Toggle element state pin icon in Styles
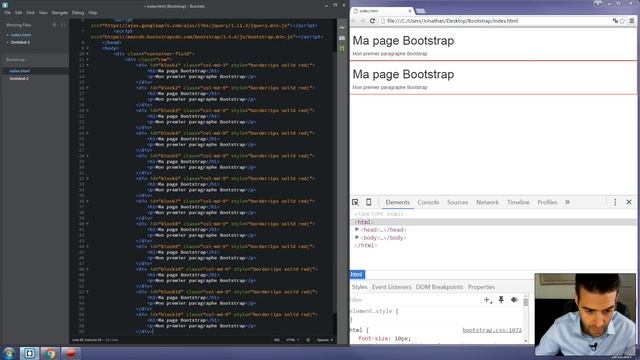 (501, 300)
